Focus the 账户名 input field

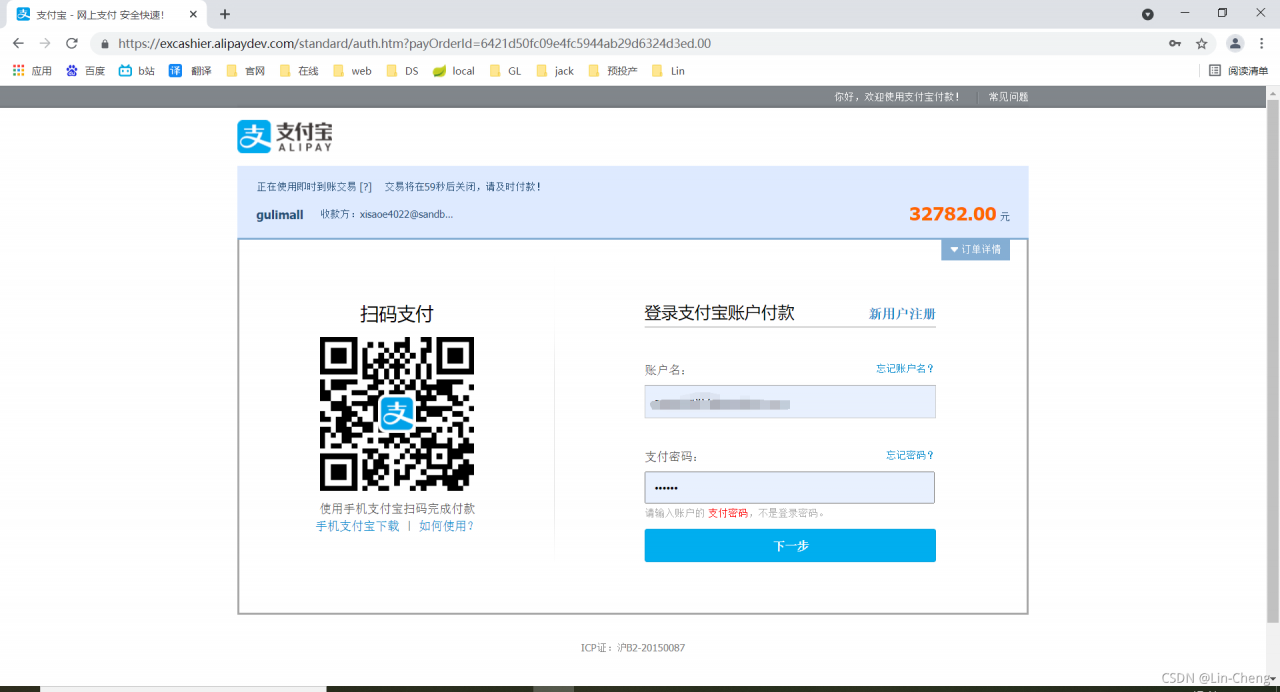[790, 402]
